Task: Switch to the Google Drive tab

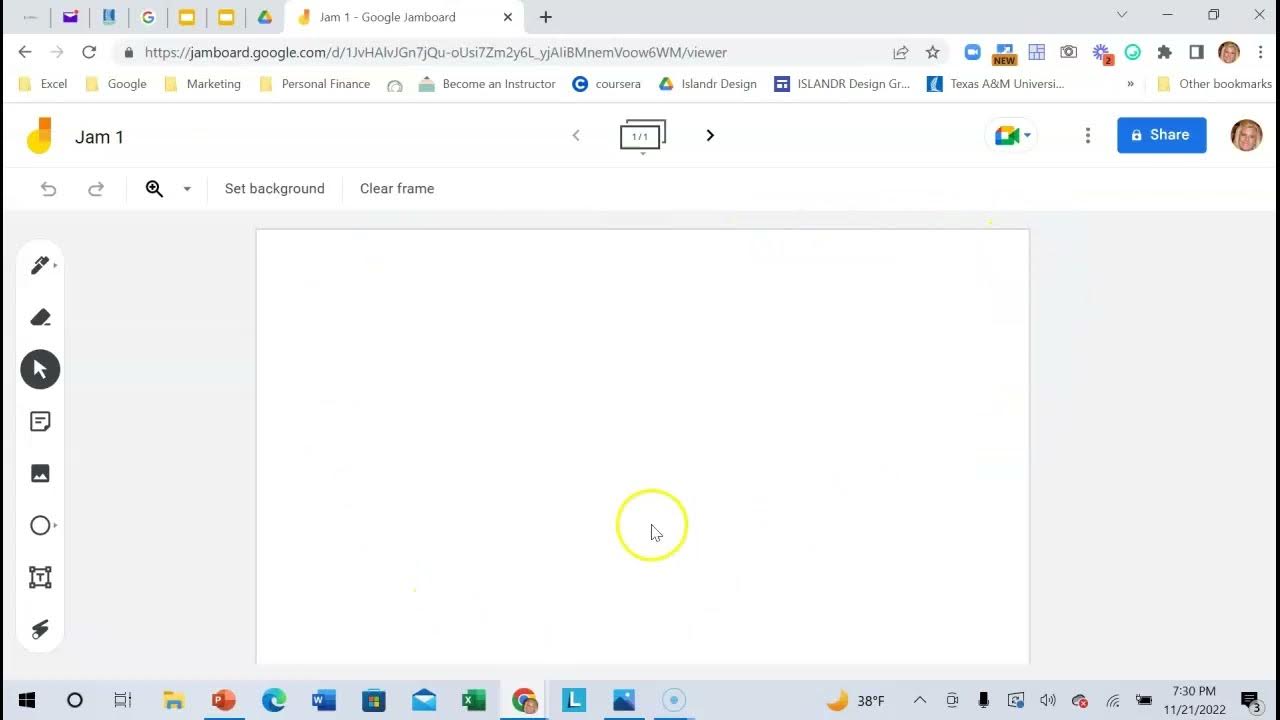Action: point(264,17)
